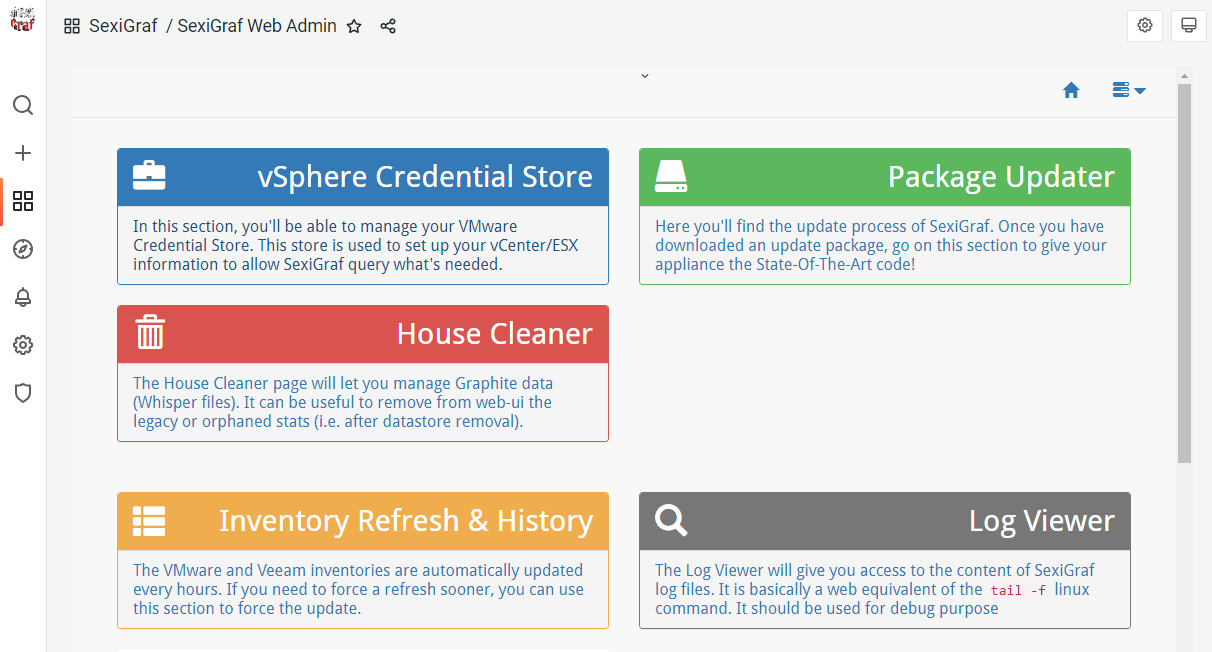Open the vSphere Credential Store panel

click(x=363, y=216)
